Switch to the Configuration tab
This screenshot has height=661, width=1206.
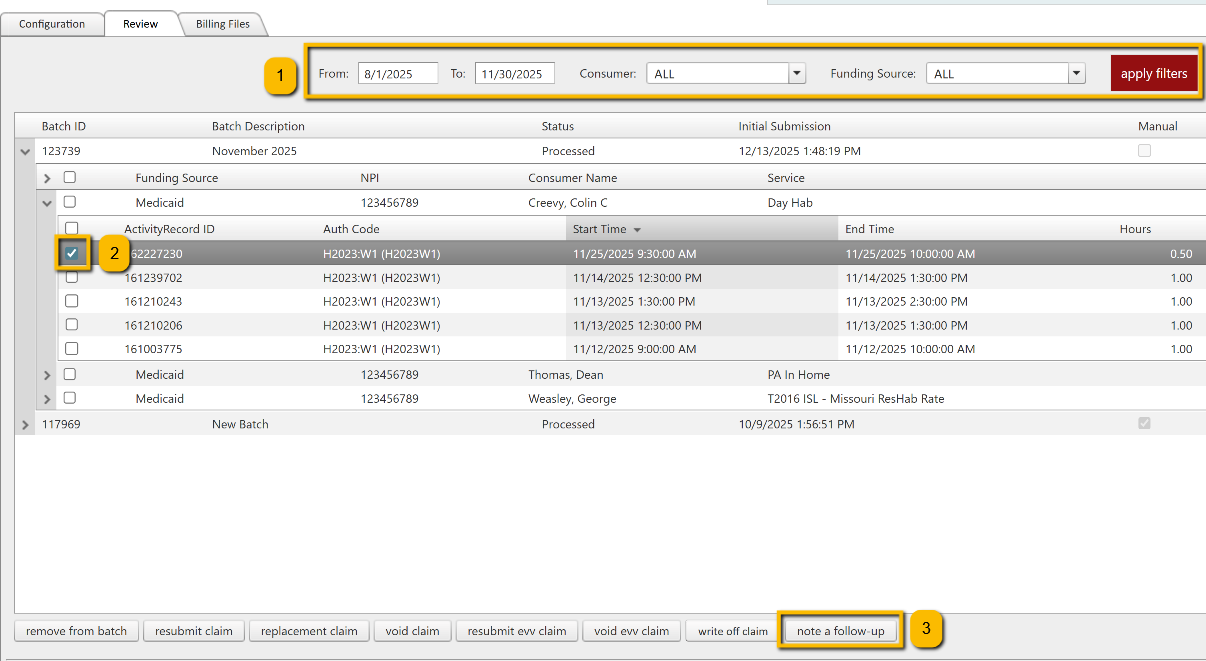point(52,24)
